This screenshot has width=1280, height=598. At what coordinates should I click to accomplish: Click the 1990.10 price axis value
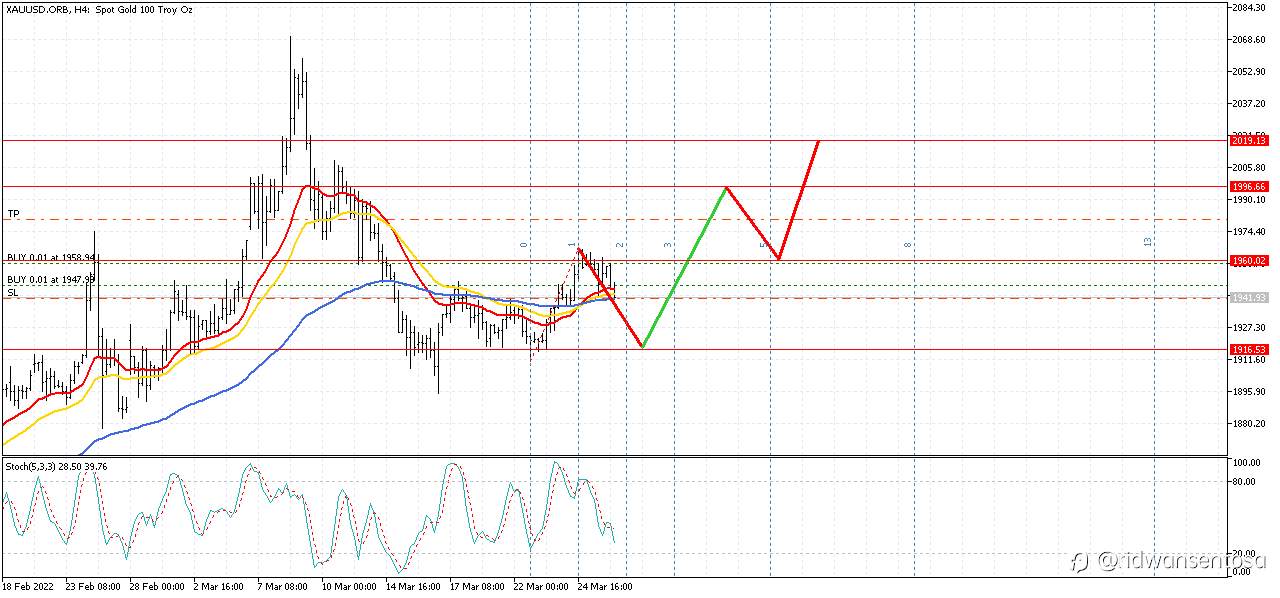point(1249,200)
